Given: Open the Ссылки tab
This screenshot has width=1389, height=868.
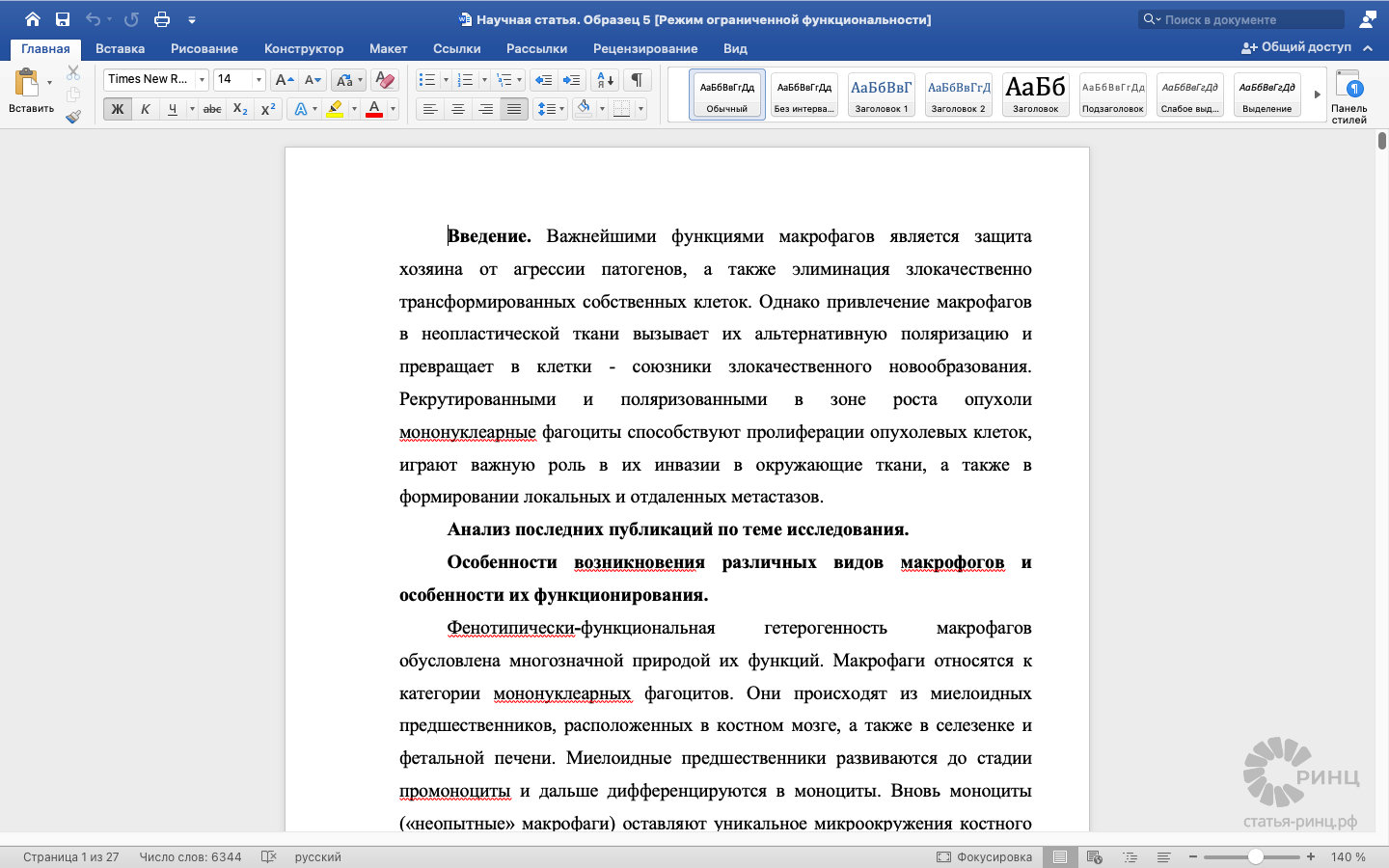Looking at the screenshot, I should [456, 48].
